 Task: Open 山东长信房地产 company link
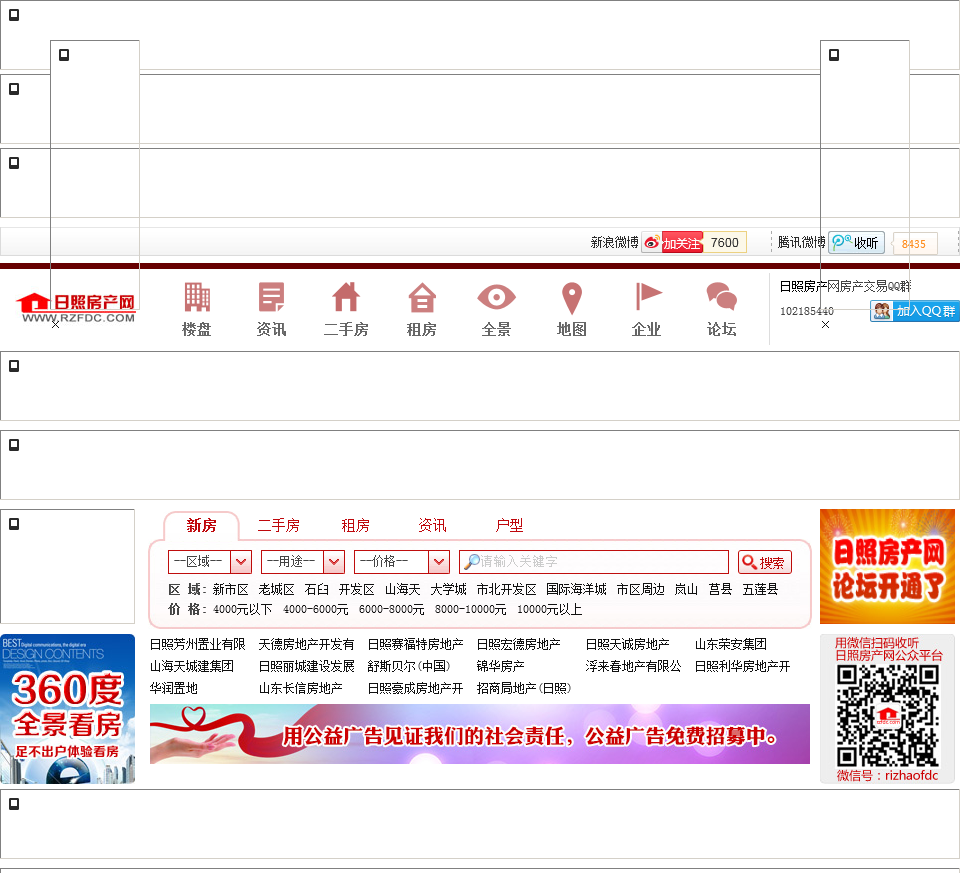tap(301, 688)
